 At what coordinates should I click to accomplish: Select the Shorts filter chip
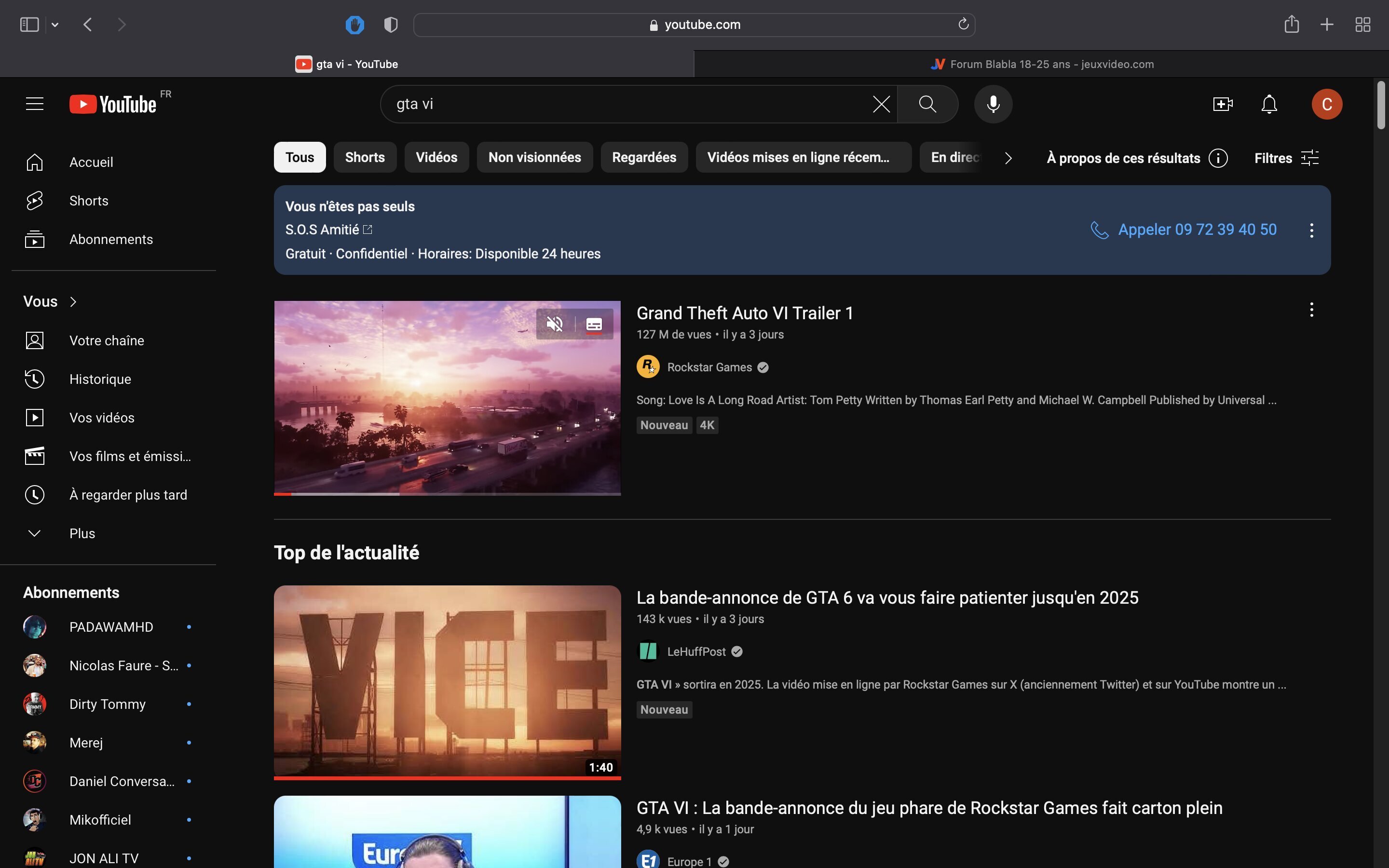coord(365,157)
